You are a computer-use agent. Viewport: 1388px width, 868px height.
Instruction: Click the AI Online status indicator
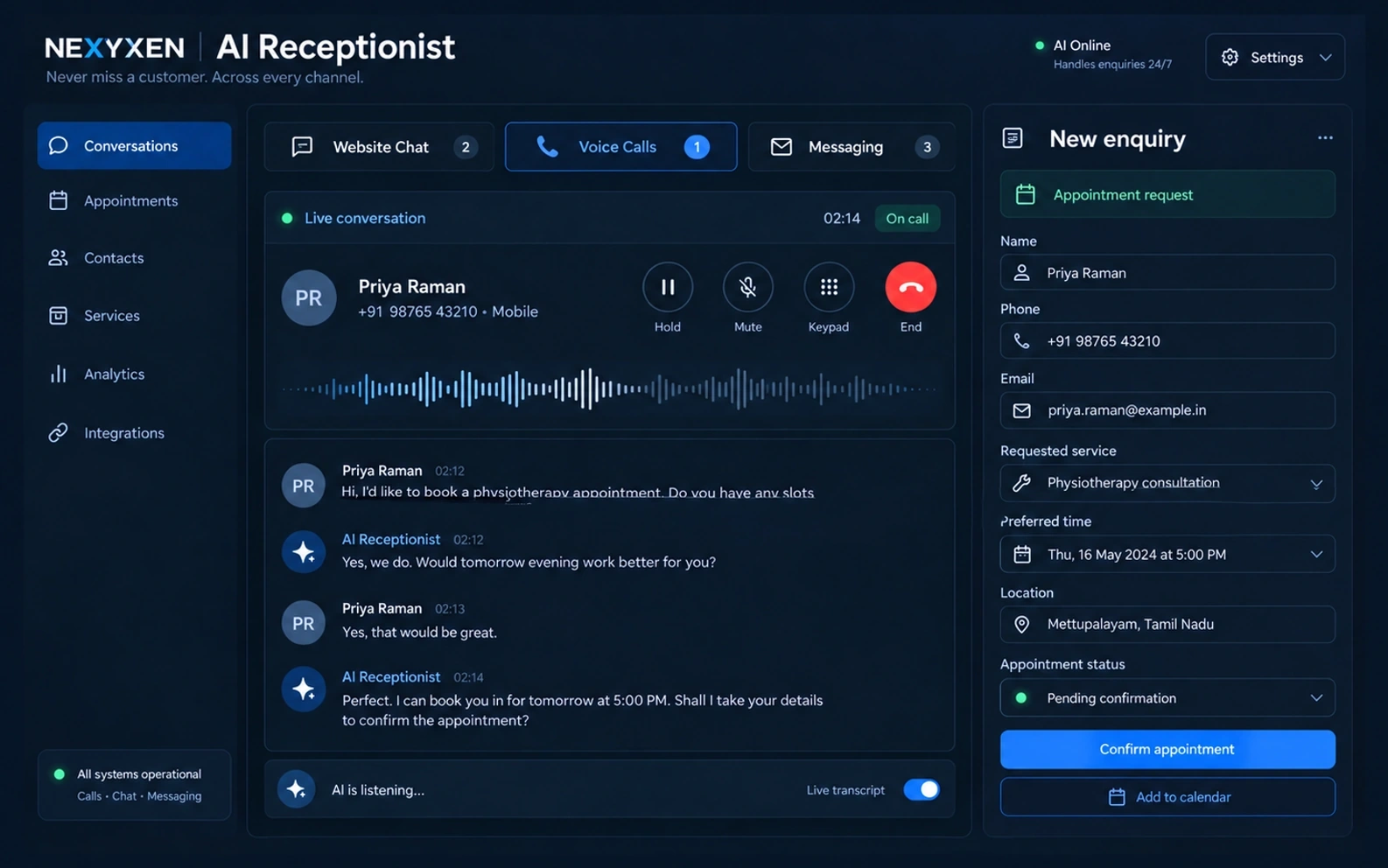click(1104, 54)
